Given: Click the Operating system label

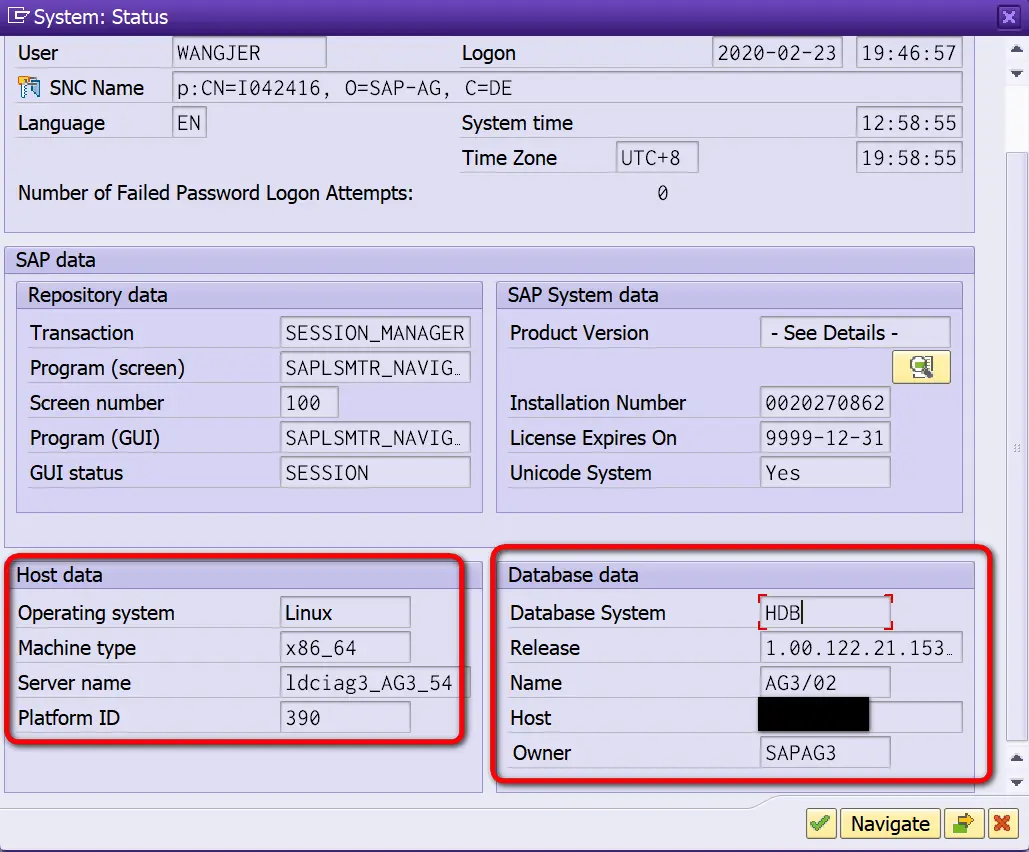Looking at the screenshot, I should [x=96, y=613].
